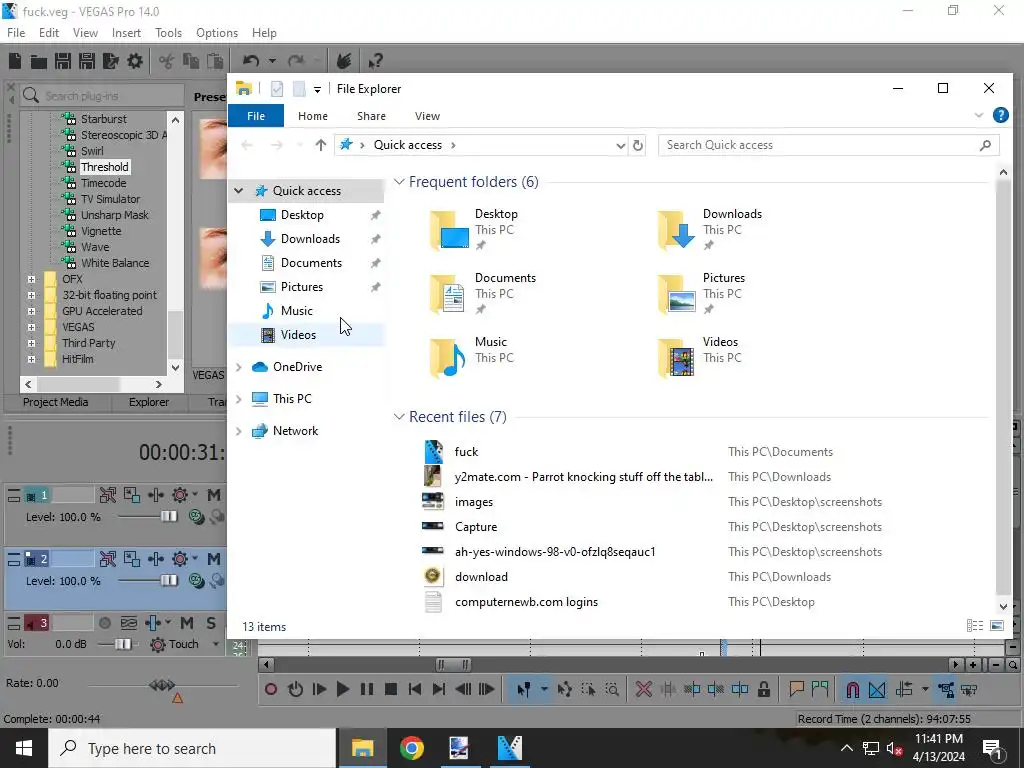Open Downloads folder in Frequent folders
The image size is (1024, 768).
tap(710, 229)
